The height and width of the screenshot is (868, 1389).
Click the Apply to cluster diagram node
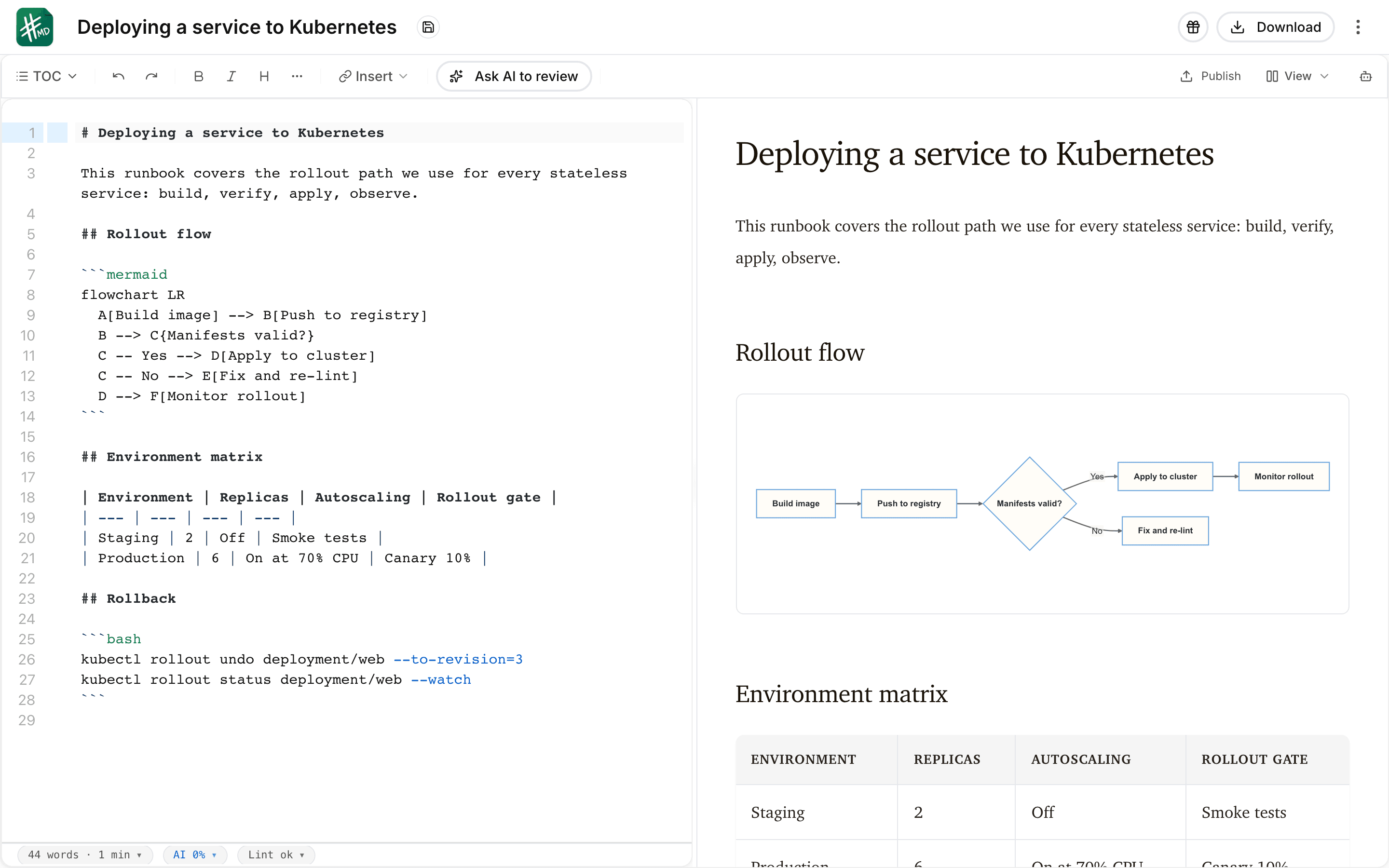1165,476
